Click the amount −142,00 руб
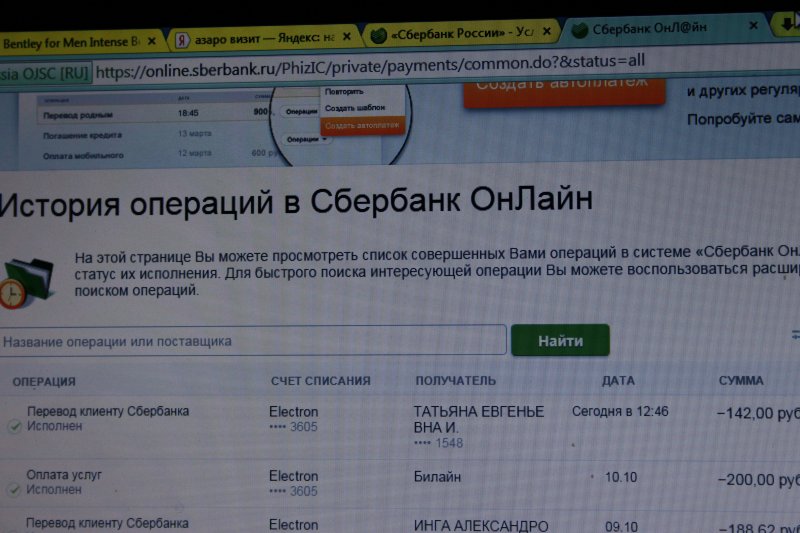This screenshot has height=533, width=800. pyautogui.click(x=758, y=413)
